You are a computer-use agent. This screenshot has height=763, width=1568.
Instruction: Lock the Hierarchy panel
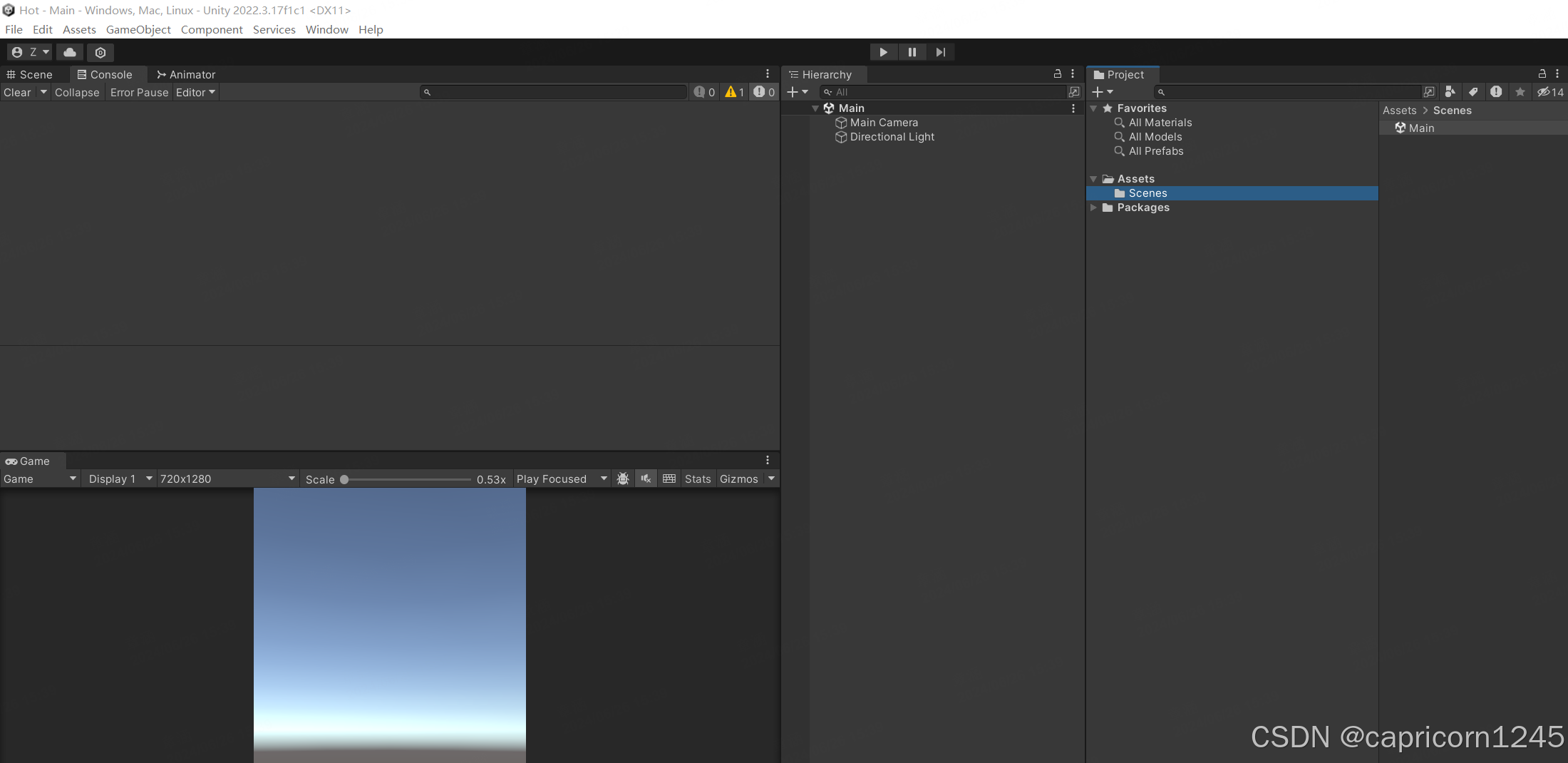point(1058,74)
